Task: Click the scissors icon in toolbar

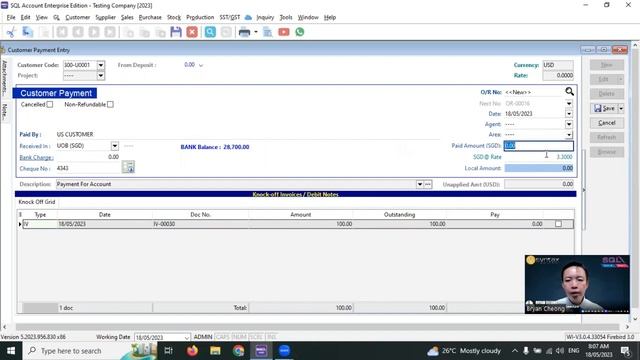Action: point(11,32)
